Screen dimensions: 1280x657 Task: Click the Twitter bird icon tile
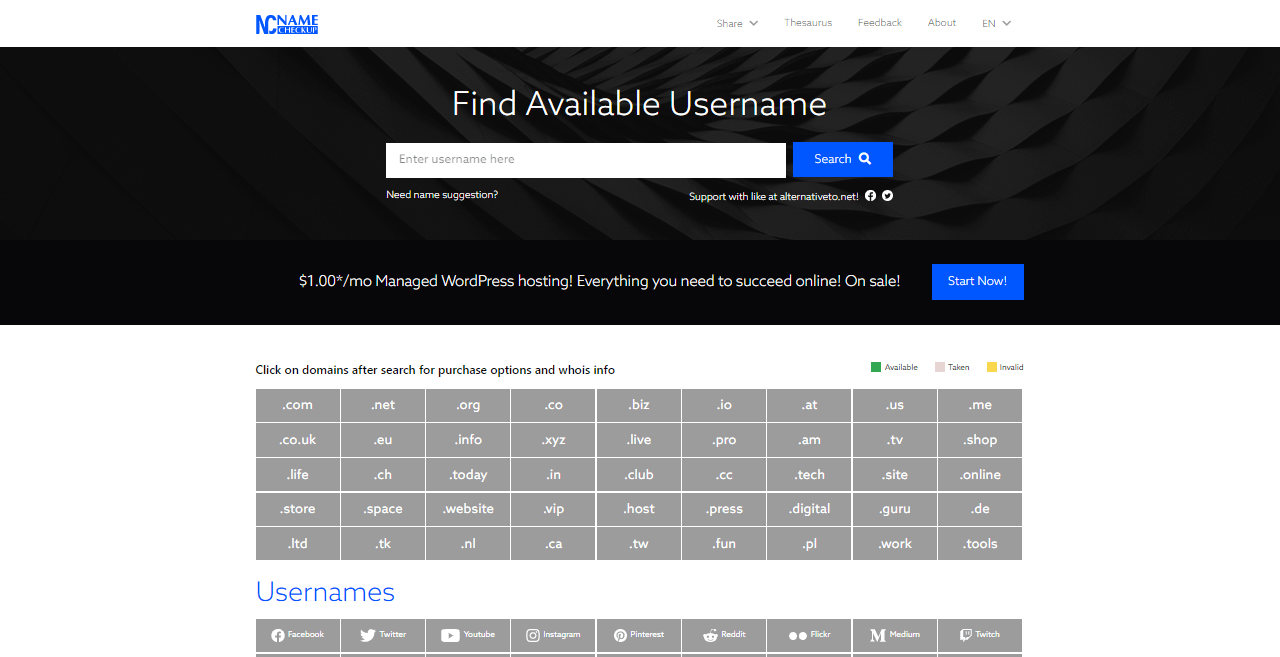(x=383, y=635)
